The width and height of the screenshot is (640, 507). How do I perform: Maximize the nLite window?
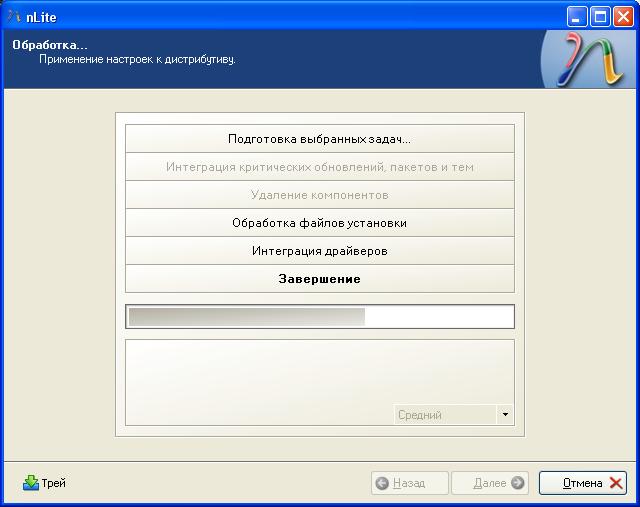click(600, 17)
